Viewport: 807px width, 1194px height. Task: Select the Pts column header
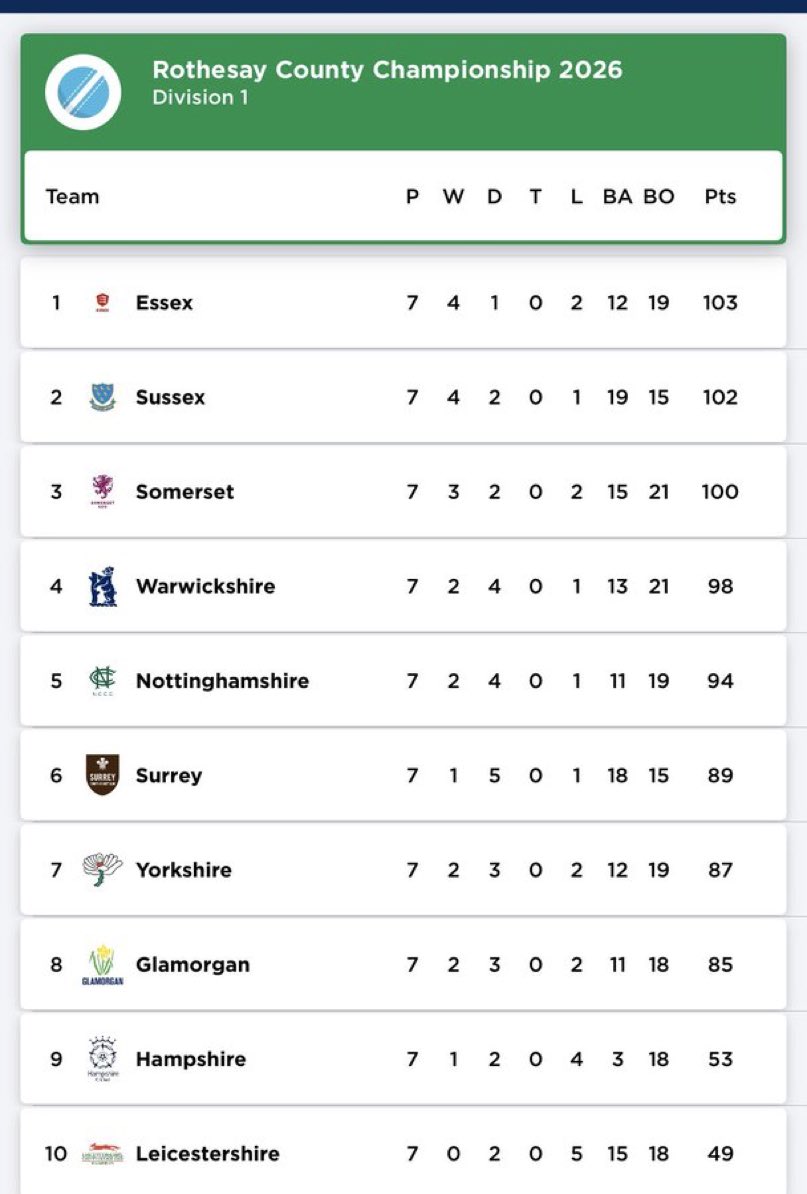[x=720, y=196]
